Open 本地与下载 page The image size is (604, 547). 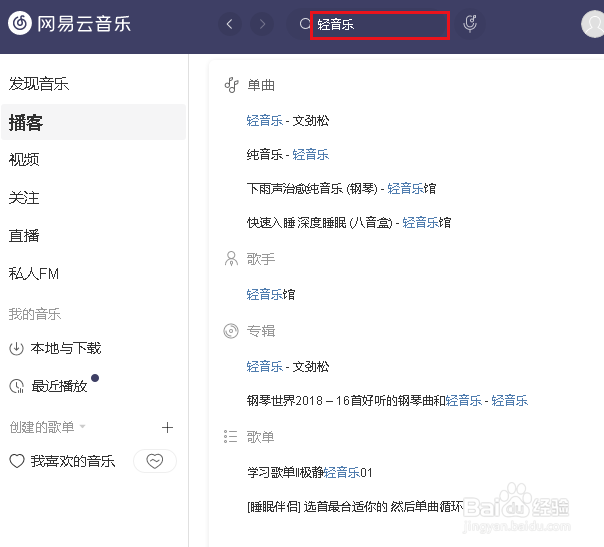pos(66,348)
